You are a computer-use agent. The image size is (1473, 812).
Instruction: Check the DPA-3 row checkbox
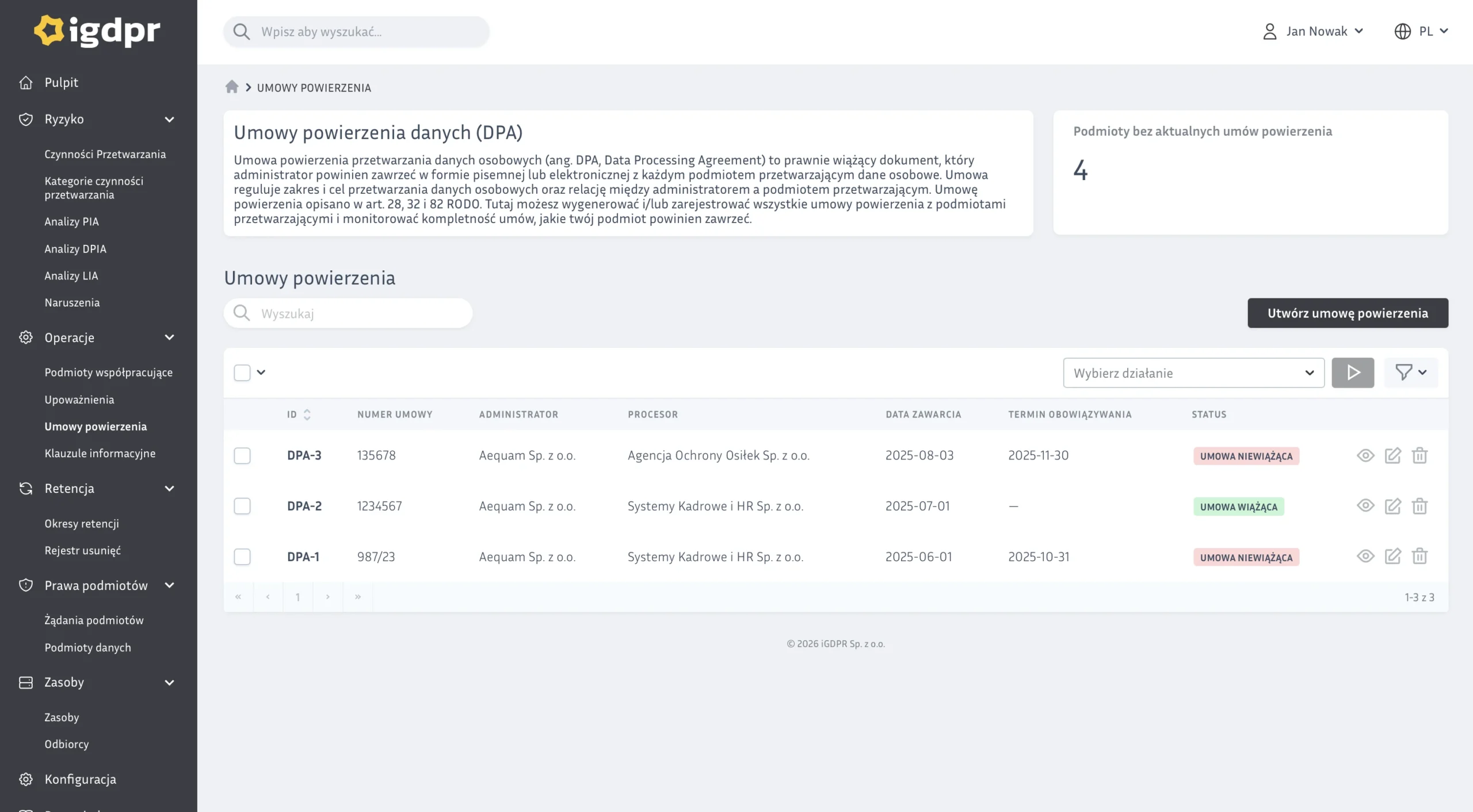(x=242, y=455)
